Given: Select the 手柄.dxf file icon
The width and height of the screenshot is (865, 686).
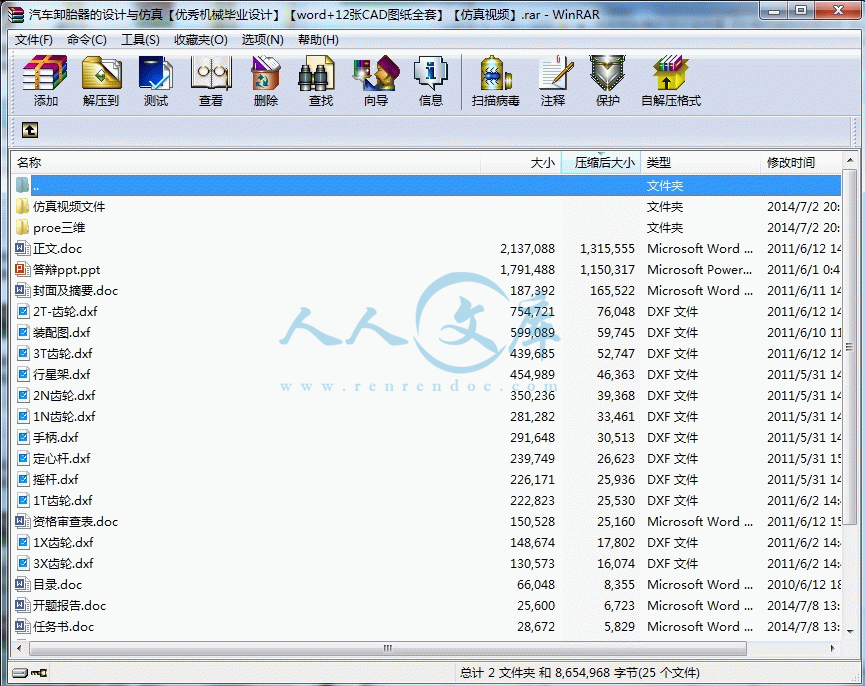Looking at the screenshot, I should pyautogui.click(x=23, y=437).
